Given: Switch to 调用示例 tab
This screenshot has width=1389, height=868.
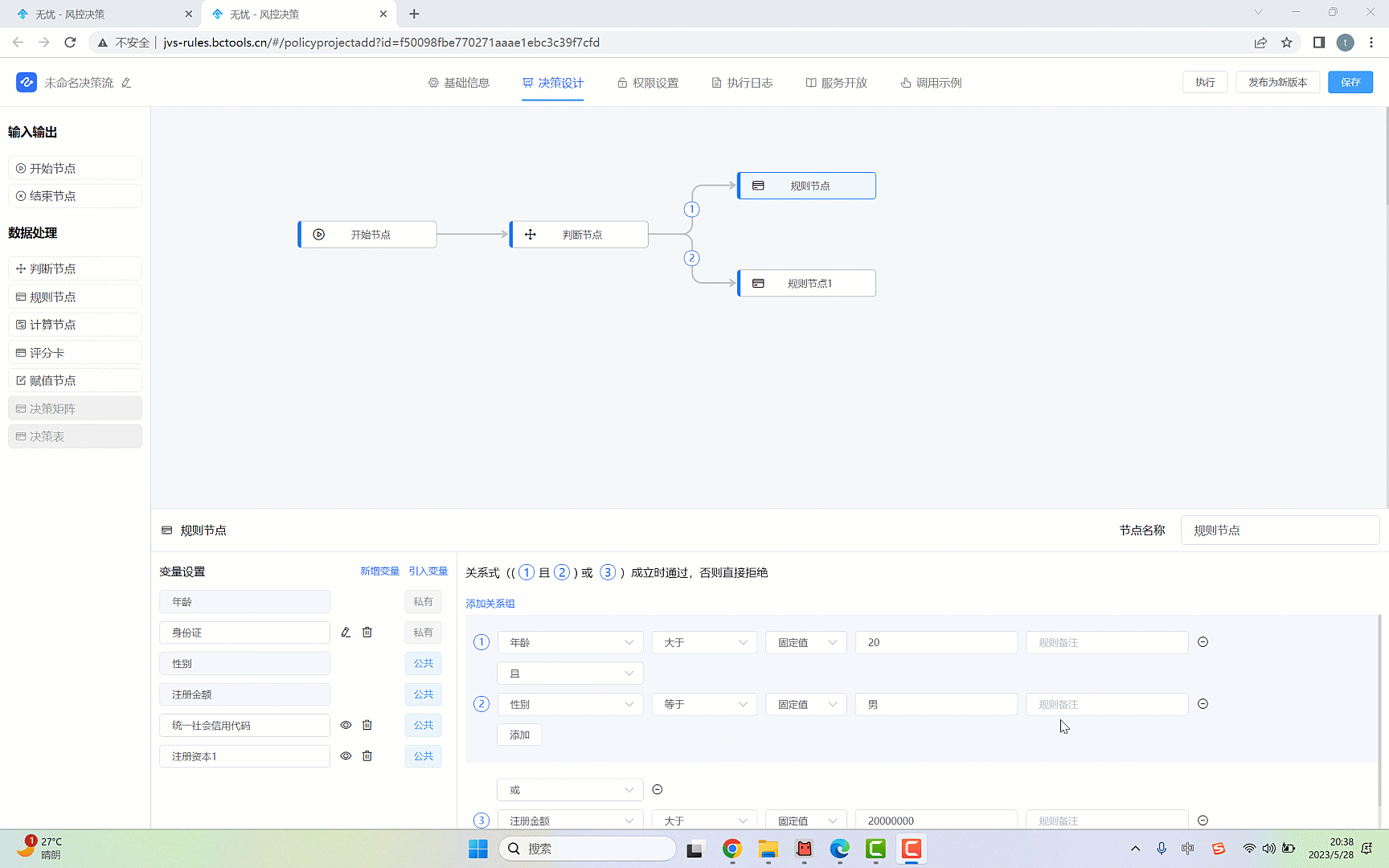Looking at the screenshot, I should click(931, 83).
